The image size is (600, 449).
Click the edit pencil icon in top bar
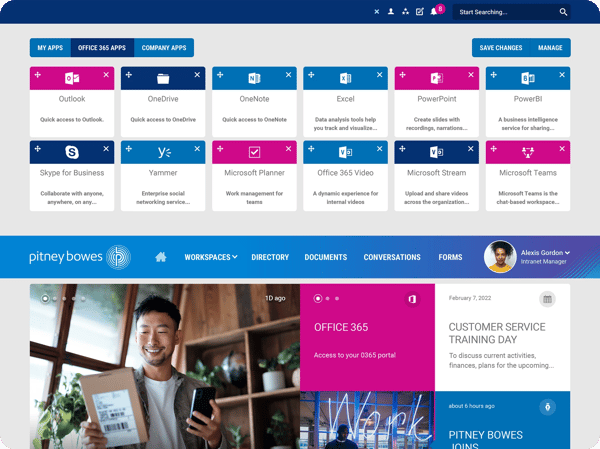(x=420, y=12)
